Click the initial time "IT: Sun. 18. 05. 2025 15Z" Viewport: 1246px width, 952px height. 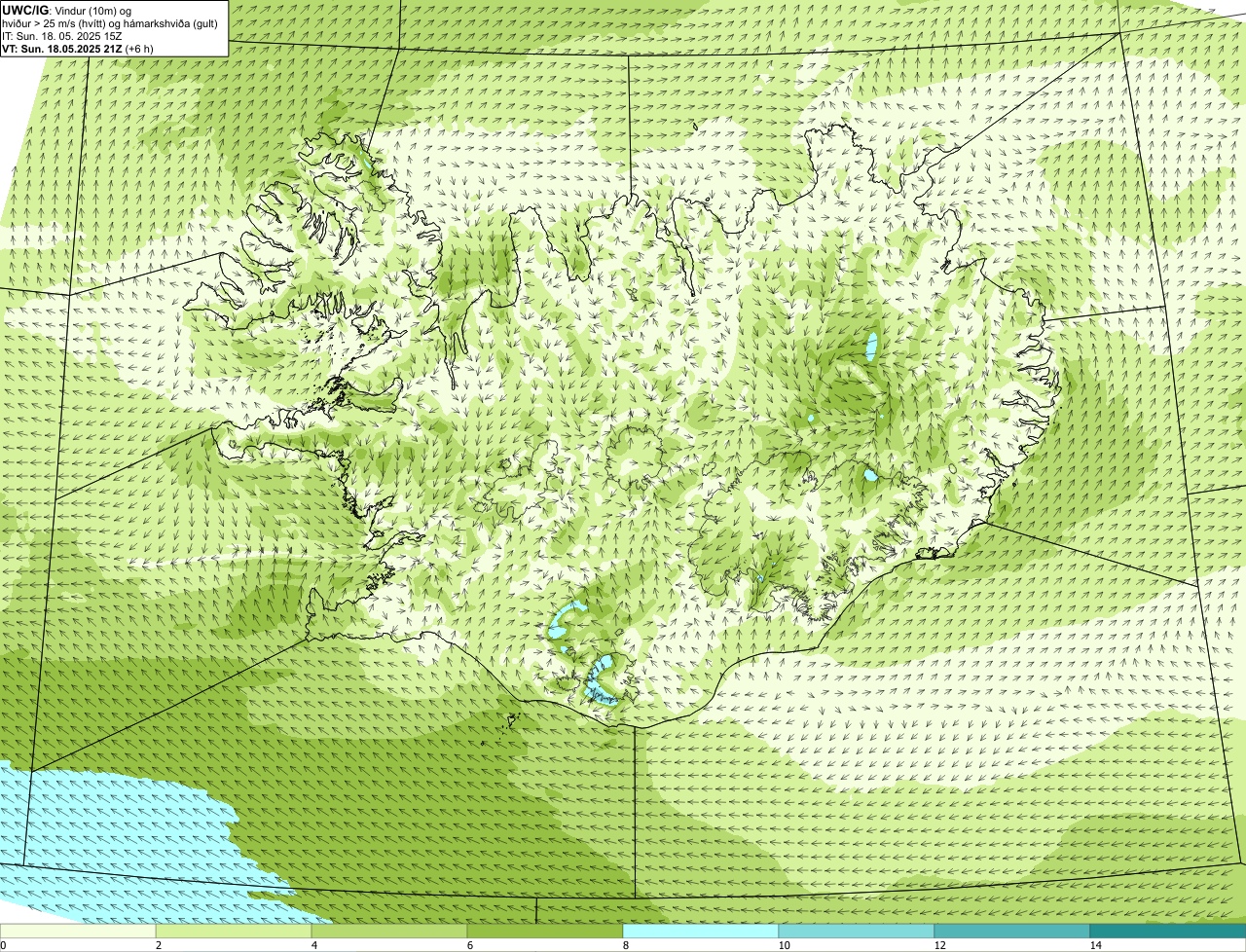click(62, 36)
